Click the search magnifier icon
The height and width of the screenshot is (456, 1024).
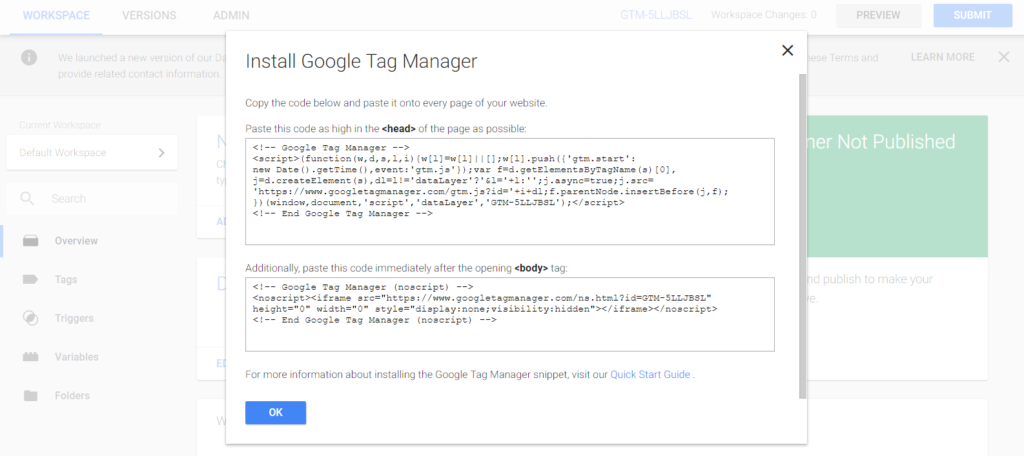point(27,199)
